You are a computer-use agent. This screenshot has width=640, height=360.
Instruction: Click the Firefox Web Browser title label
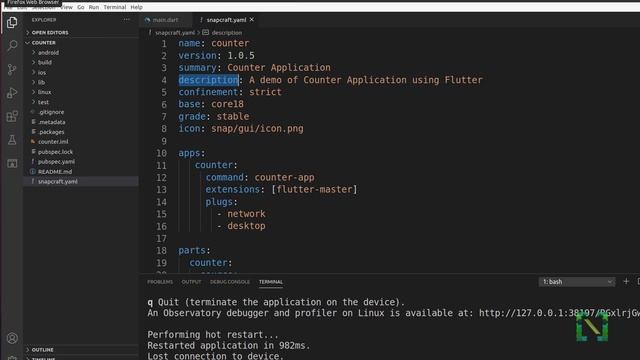point(33,2)
